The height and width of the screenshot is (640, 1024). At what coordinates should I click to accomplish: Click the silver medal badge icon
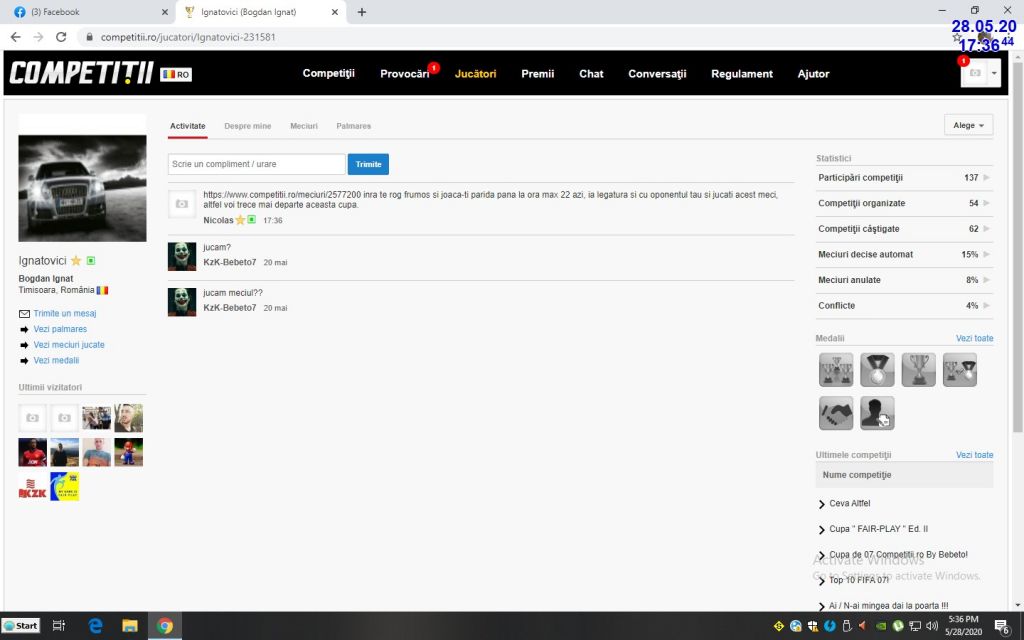pos(877,369)
